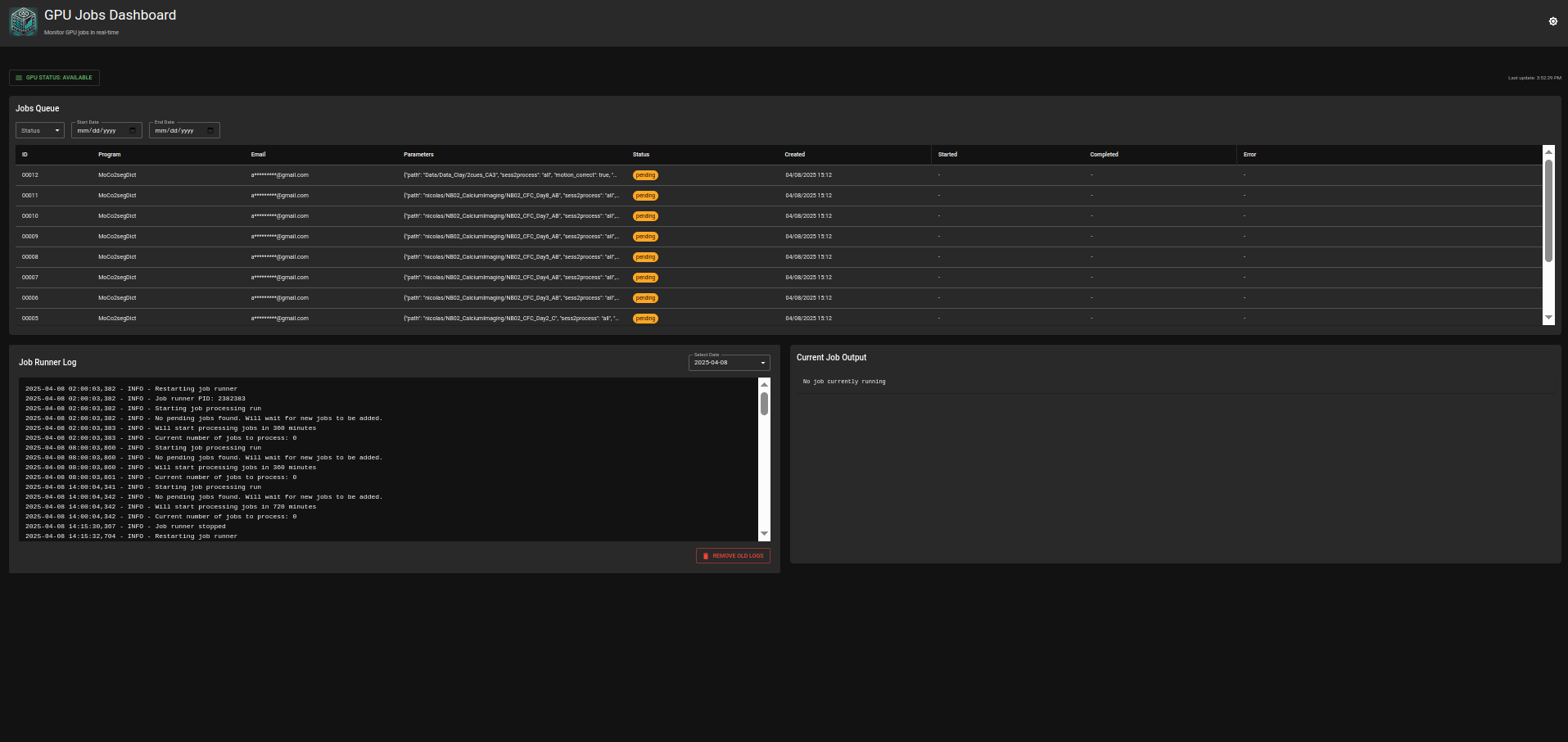Click 'Monitor GPU jobs in real-time' subtitle

[81, 33]
